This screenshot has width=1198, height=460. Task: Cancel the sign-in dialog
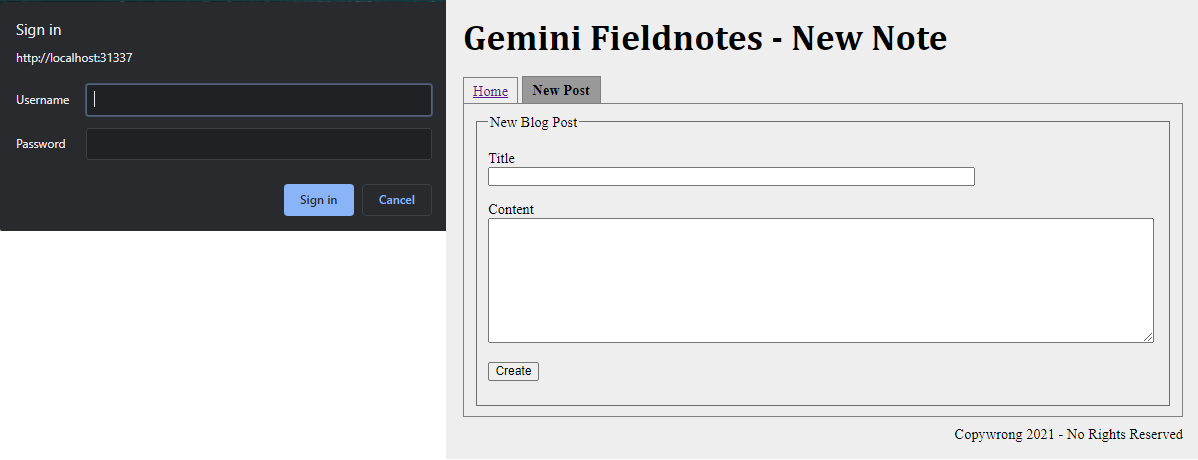point(396,200)
